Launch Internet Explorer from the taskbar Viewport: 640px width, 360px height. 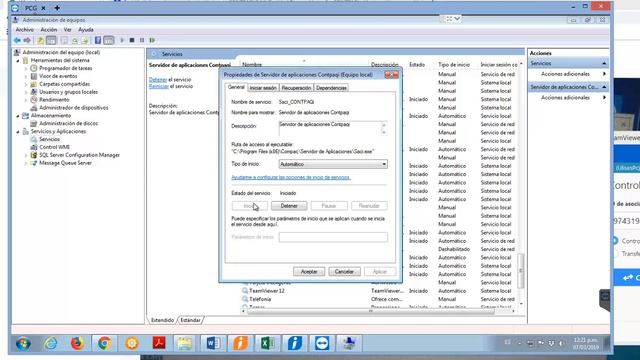tap(51, 343)
